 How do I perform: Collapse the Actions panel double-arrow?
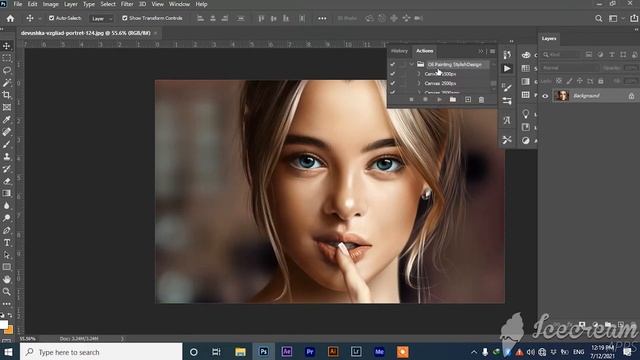(481, 51)
